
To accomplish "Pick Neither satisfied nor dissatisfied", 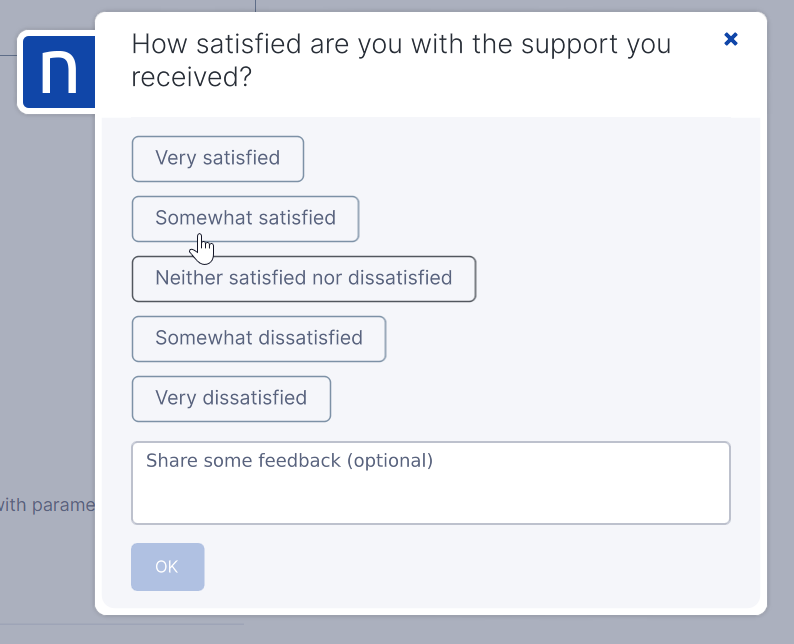I will (x=304, y=278).
